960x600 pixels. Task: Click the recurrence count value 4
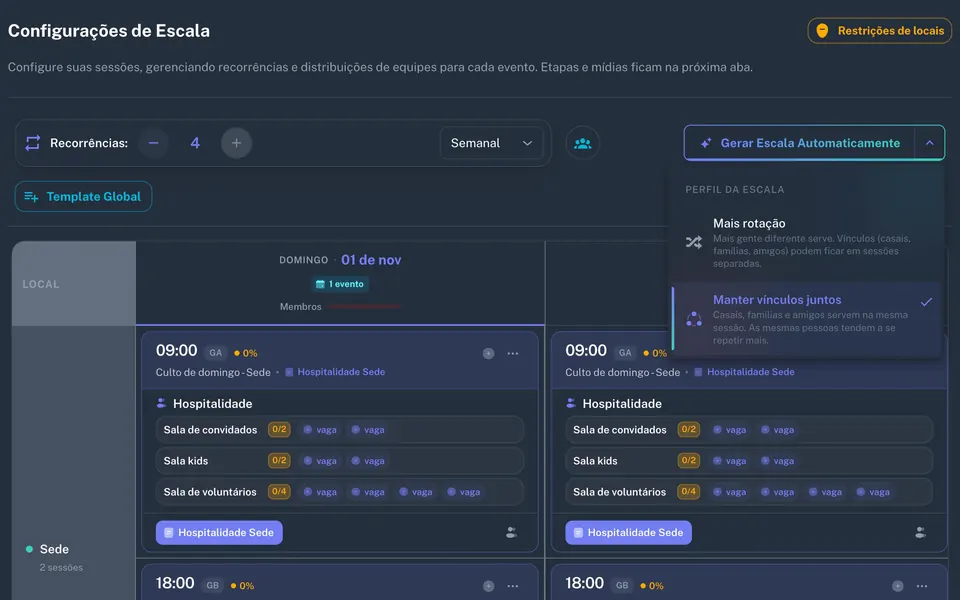pyautogui.click(x=195, y=143)
